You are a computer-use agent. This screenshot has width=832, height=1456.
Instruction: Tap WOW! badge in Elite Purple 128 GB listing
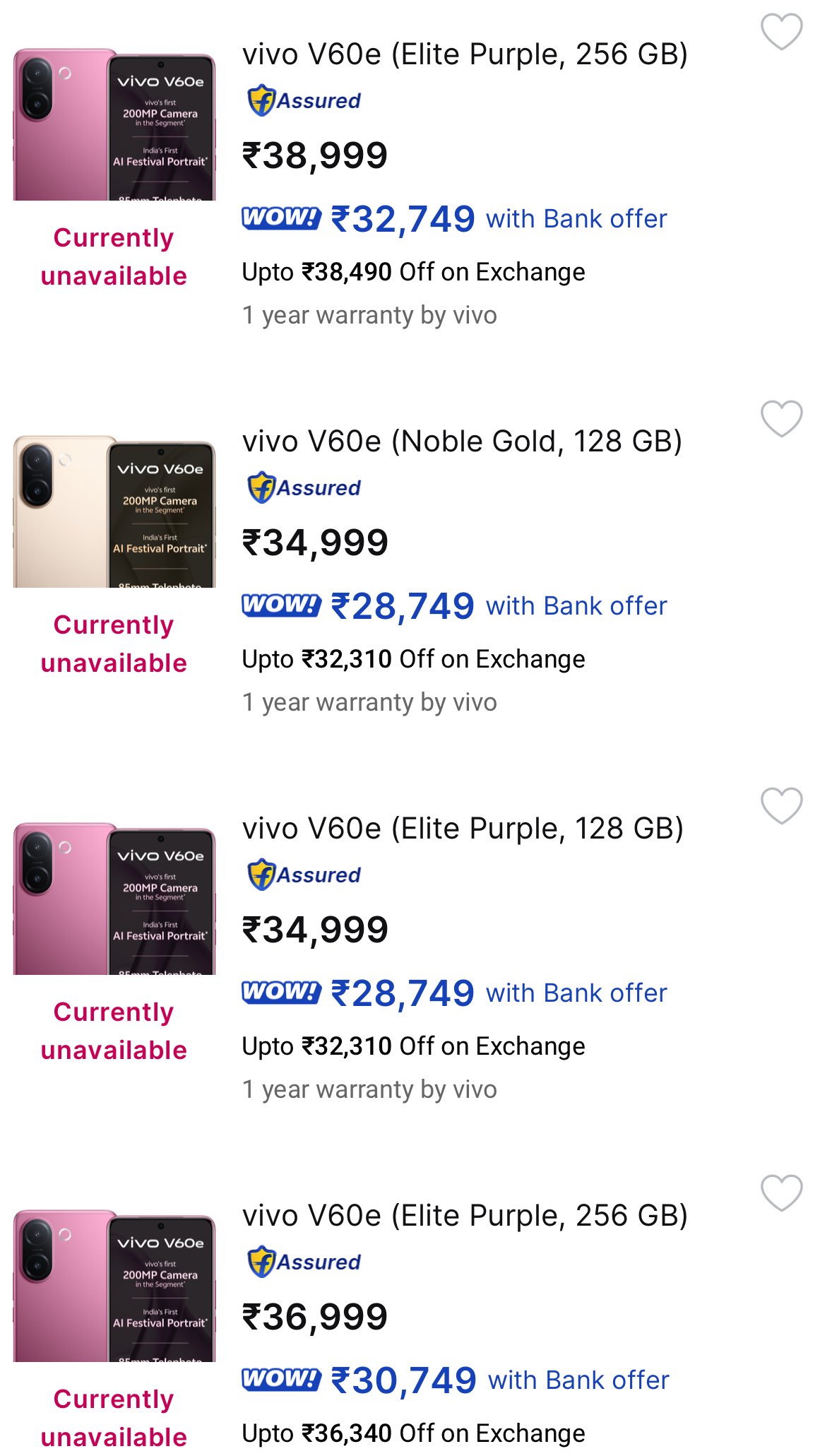[281, 992]
